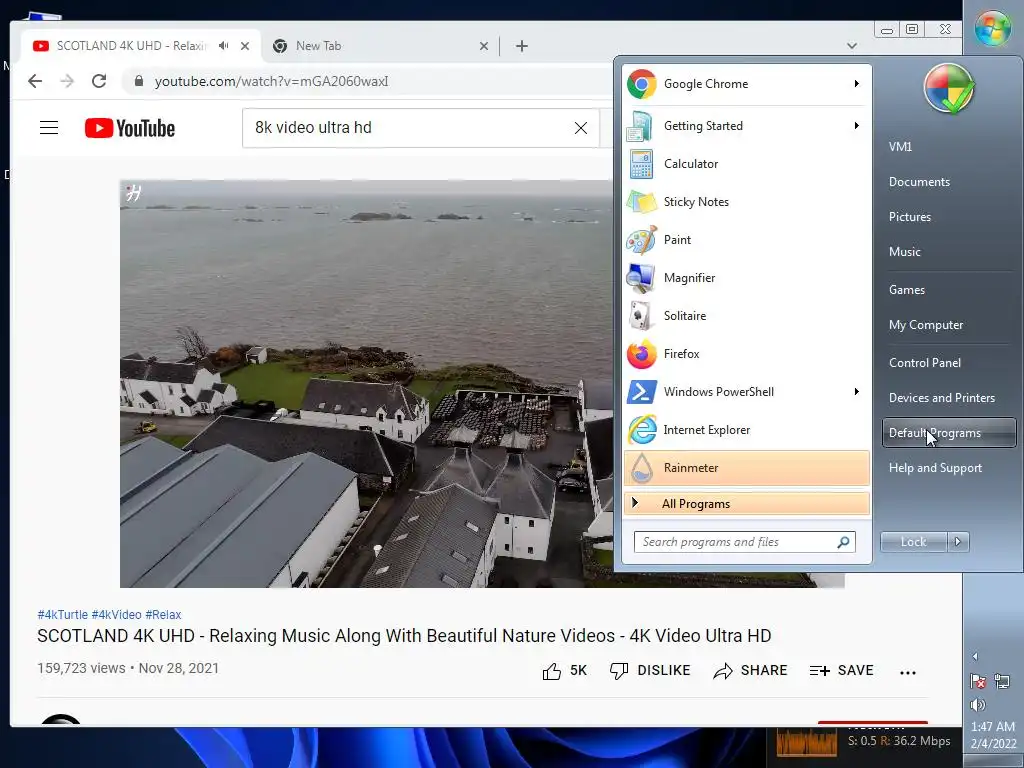Launch Firefox from the Start menu
The height and width of the screenshot is (768, 1024).
[746, 354]
